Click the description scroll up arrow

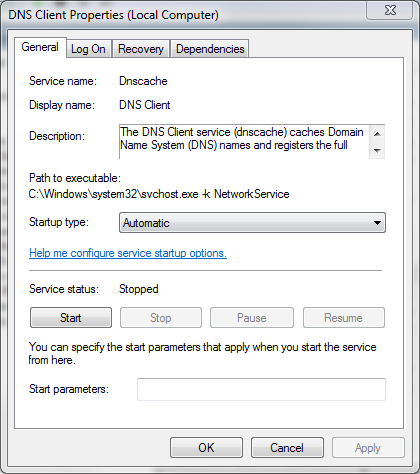tap(377, 134)
